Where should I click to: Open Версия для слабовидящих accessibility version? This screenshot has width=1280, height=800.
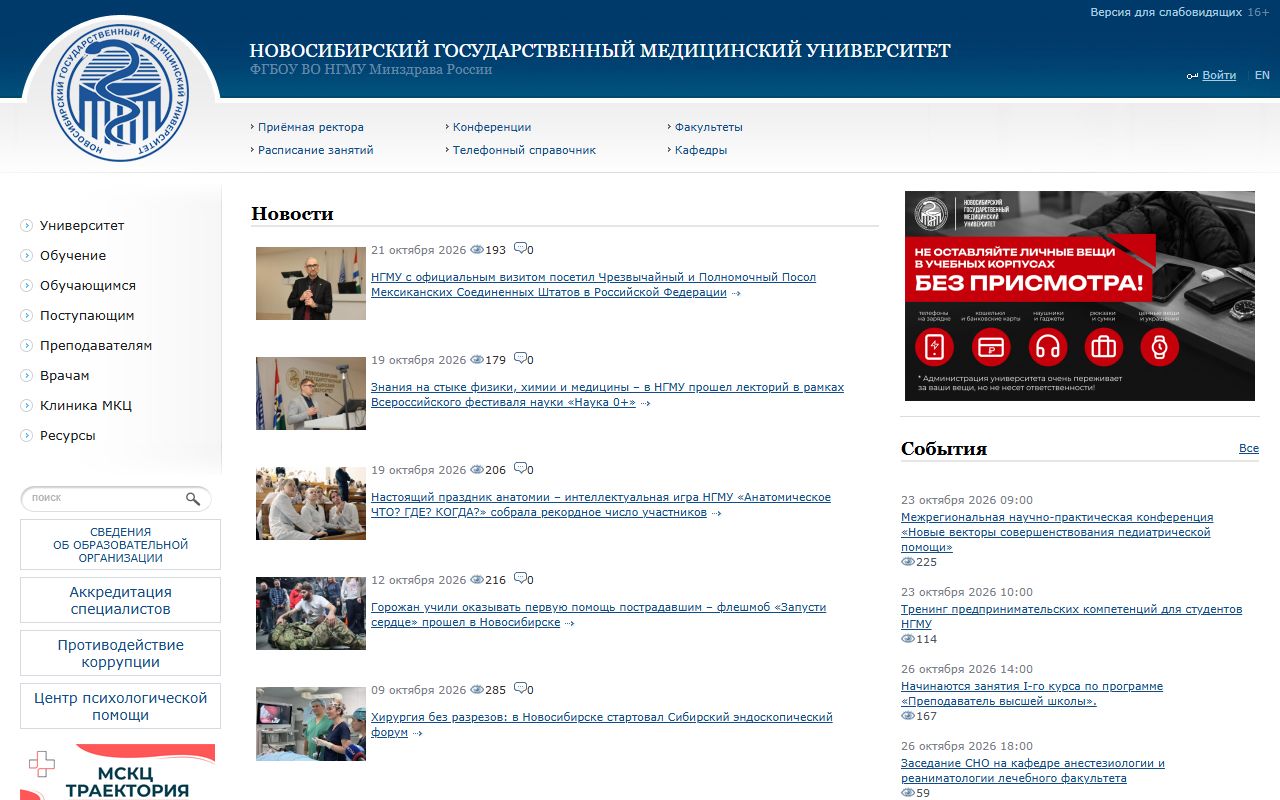[1166, 12]
